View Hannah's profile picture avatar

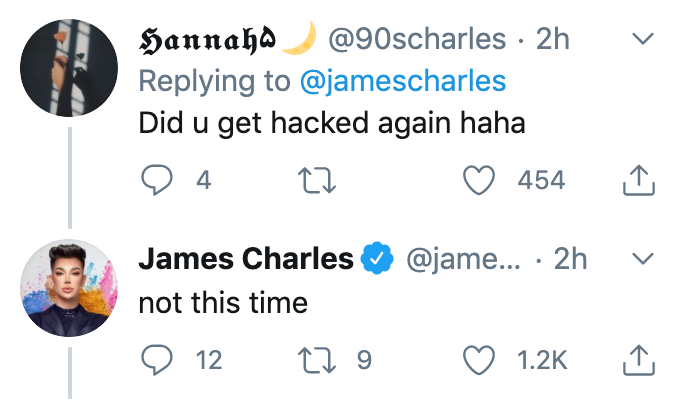[69, 68]
